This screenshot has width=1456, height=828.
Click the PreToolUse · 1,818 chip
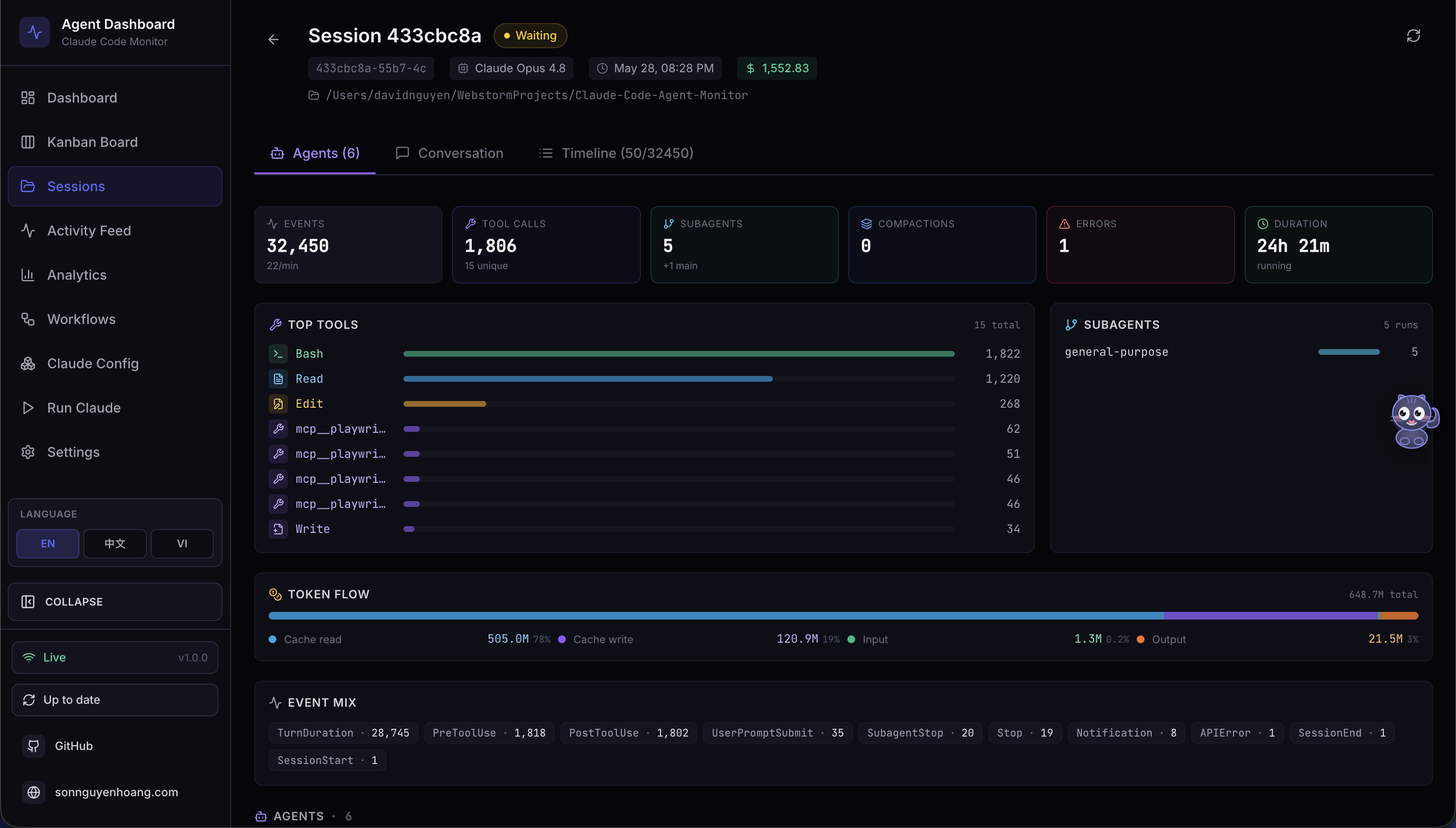tap(489, 733)
